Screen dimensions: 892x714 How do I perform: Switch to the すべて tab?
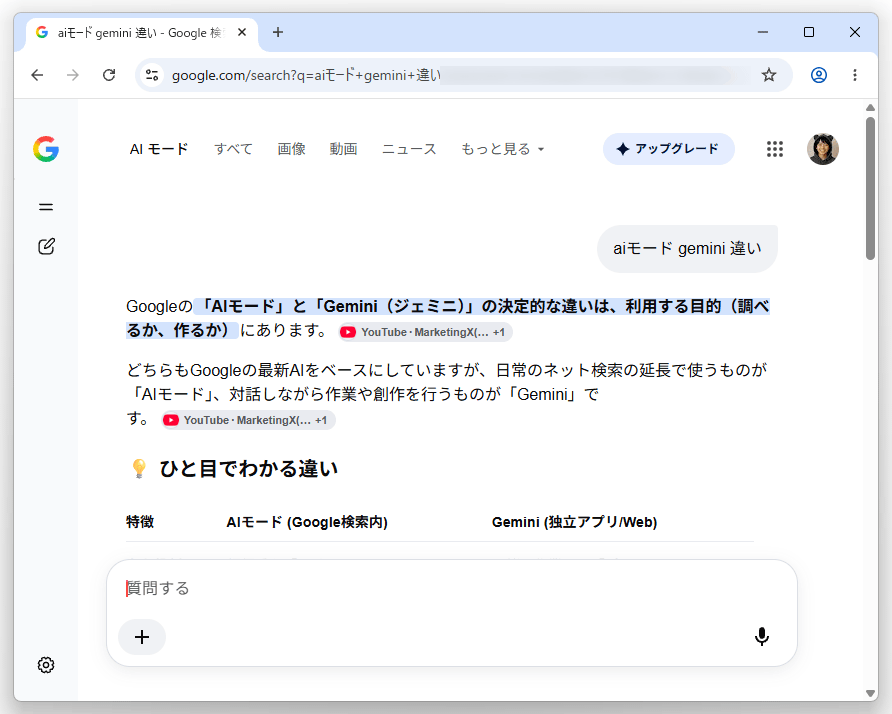tap(233, 149)
